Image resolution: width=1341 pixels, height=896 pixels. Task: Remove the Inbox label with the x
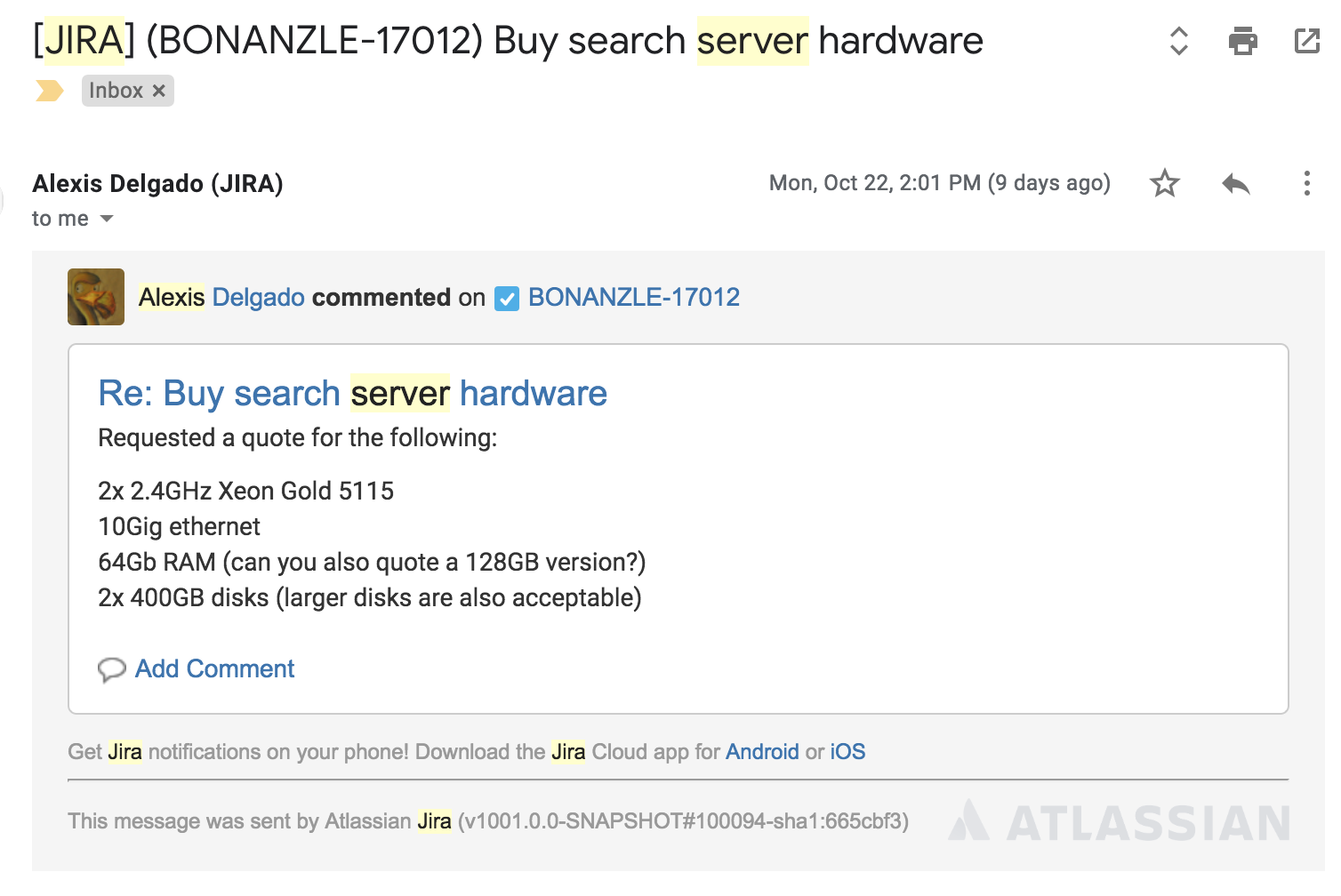[x=159, y=91]
